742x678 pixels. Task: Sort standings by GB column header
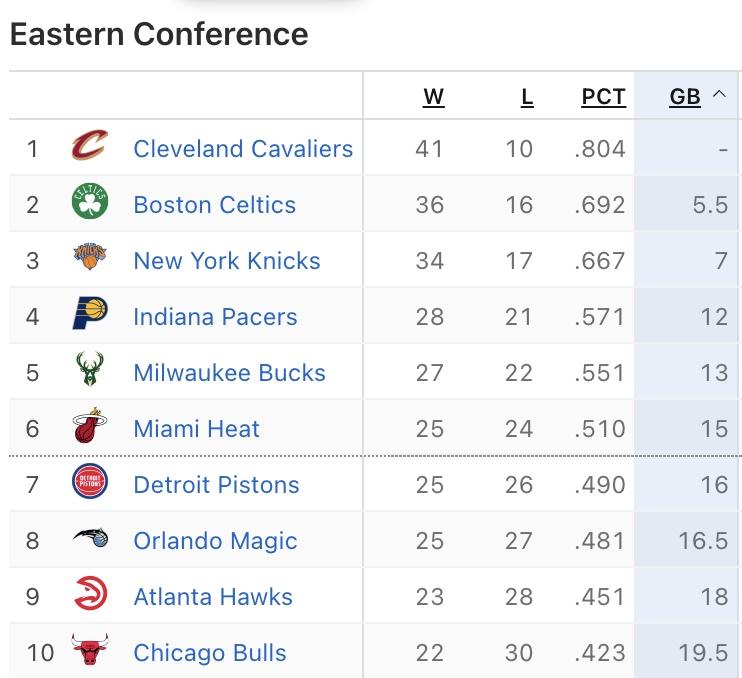685,97
